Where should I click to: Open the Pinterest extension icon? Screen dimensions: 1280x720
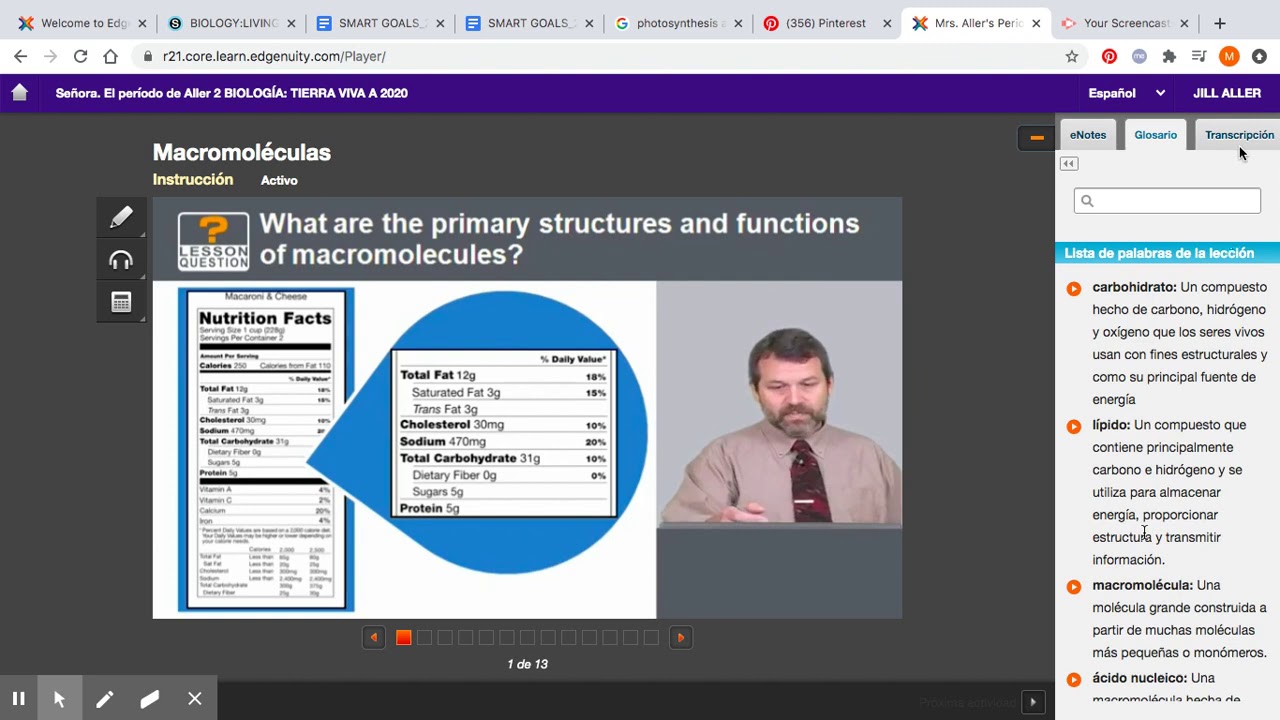1109,56
